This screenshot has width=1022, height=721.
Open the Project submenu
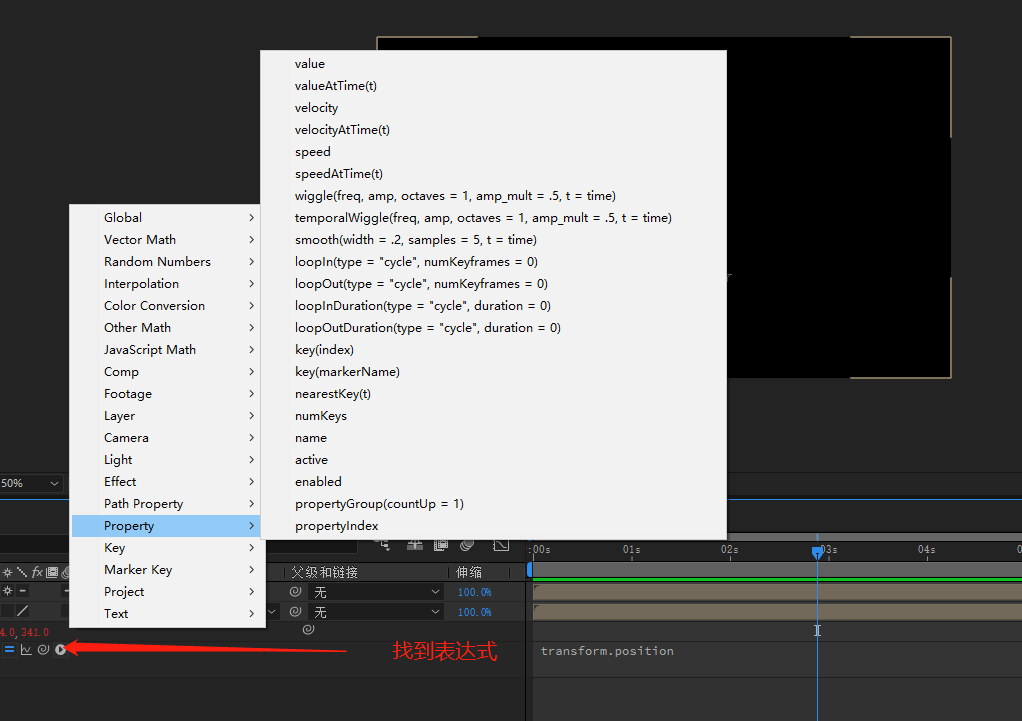coord(168,592)
